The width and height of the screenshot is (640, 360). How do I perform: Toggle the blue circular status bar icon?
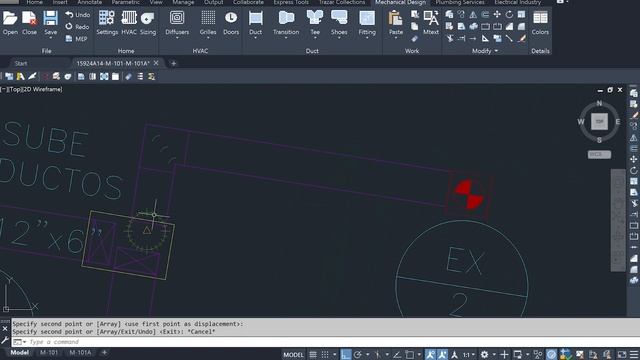click(x=551, y=354)
